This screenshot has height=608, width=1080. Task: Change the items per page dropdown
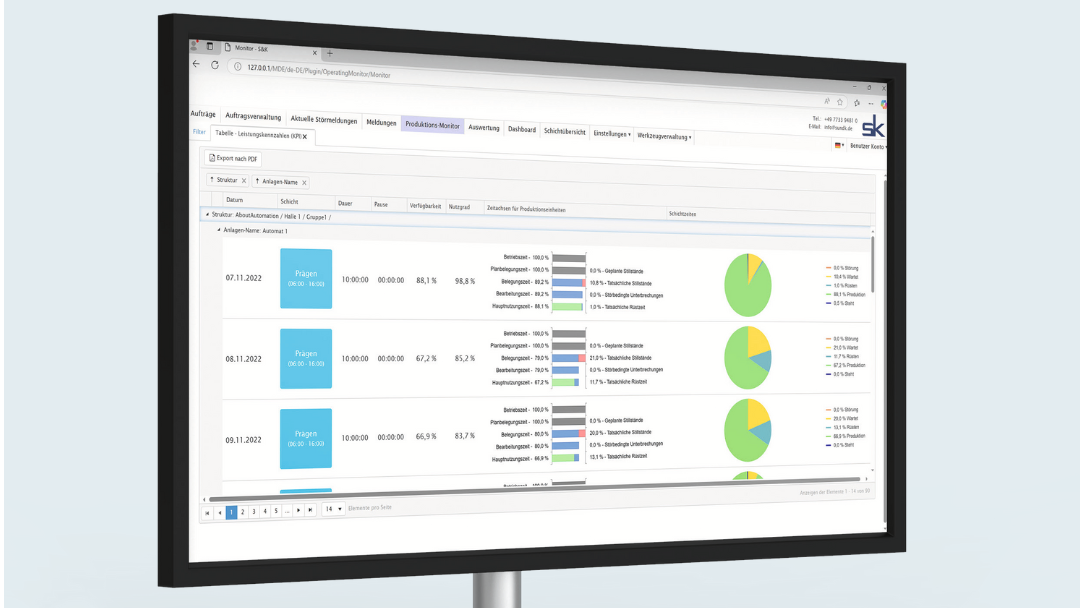(x=333, y=509)
